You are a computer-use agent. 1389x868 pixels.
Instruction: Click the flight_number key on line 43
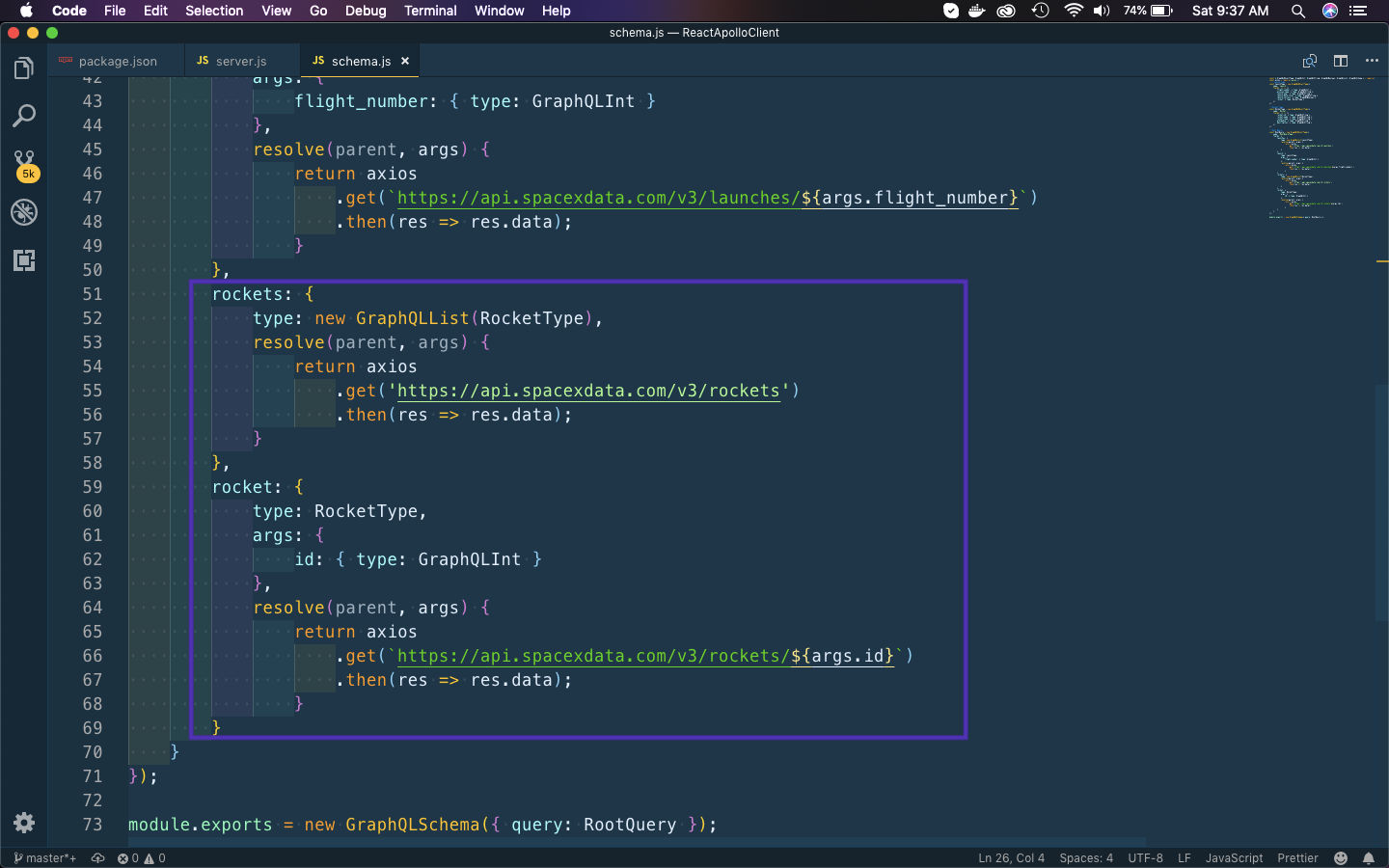[361, 101]
